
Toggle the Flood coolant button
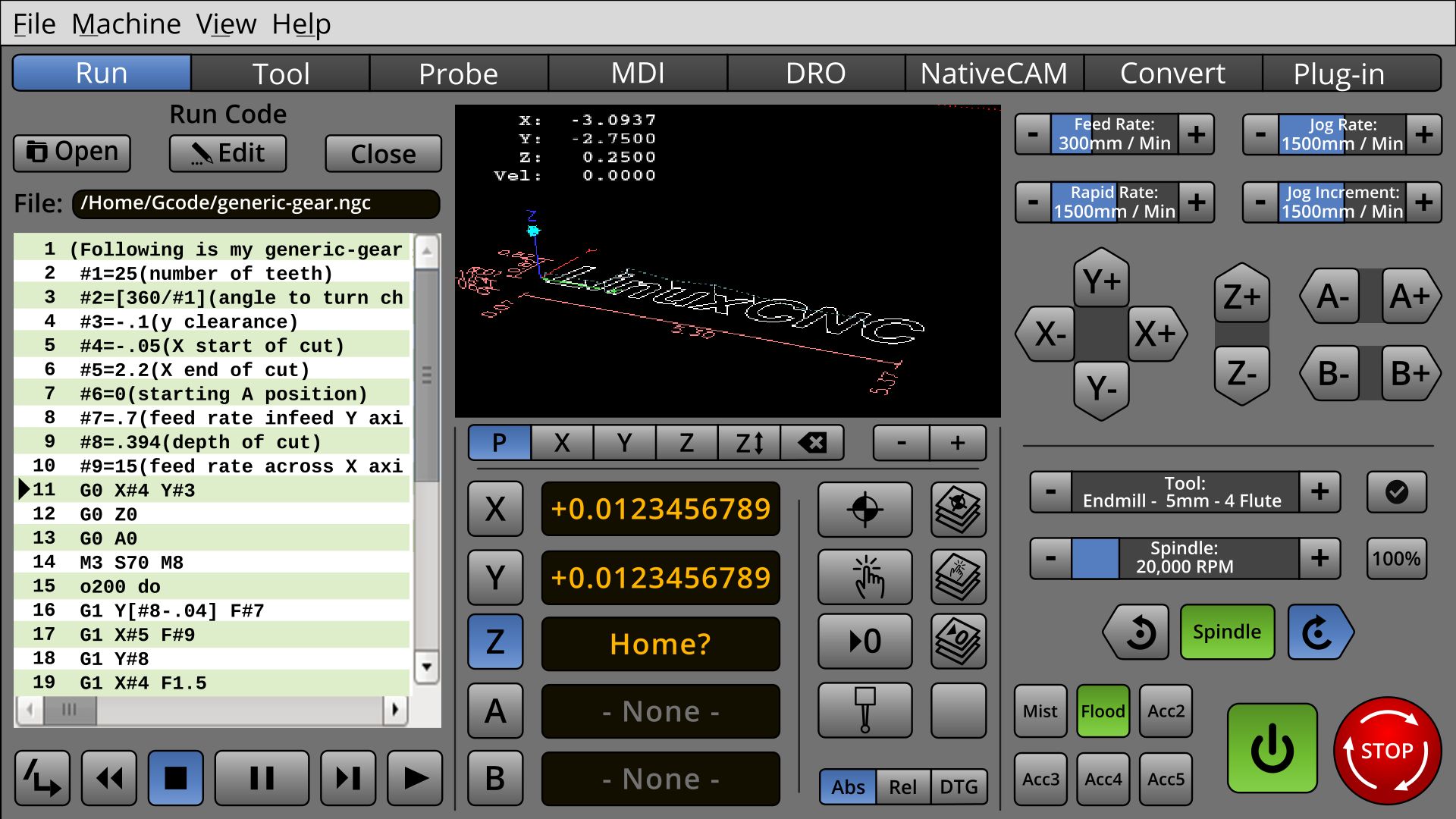click(x=1103, y=711)
